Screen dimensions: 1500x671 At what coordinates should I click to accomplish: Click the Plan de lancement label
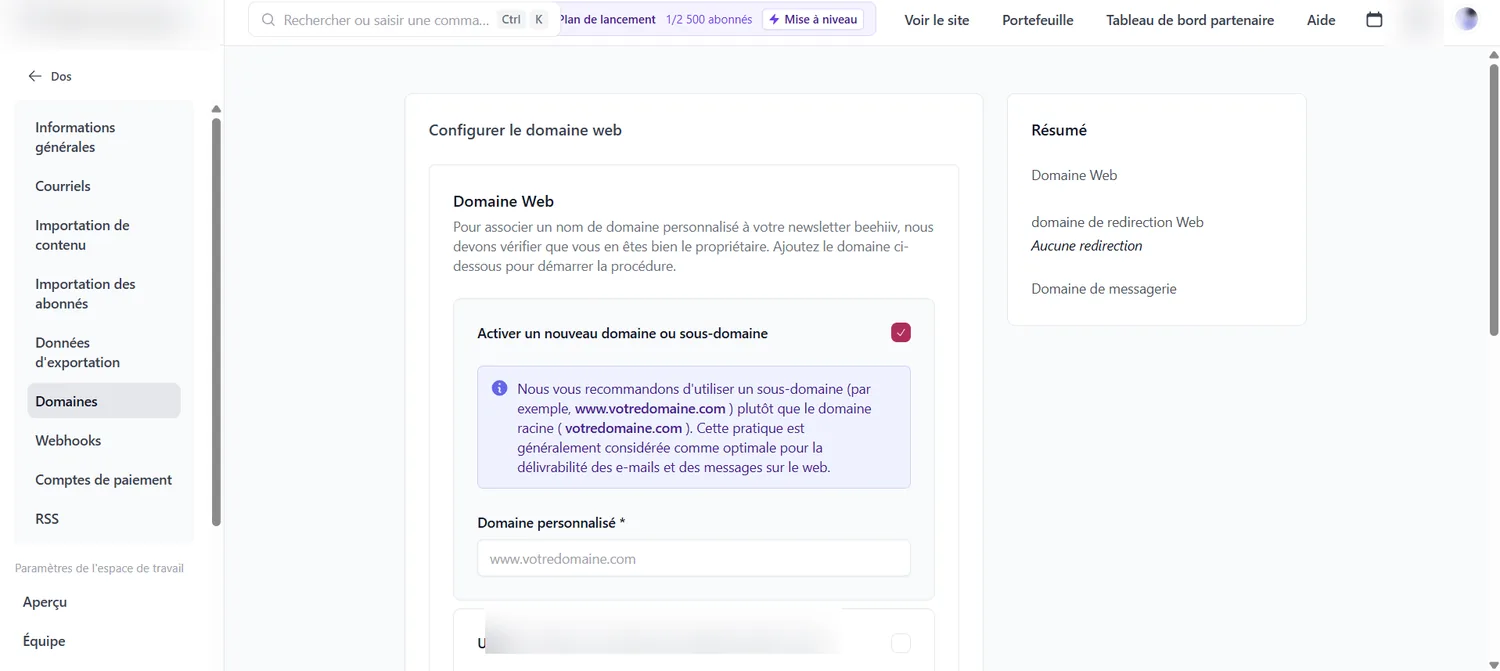click(607, 19)
